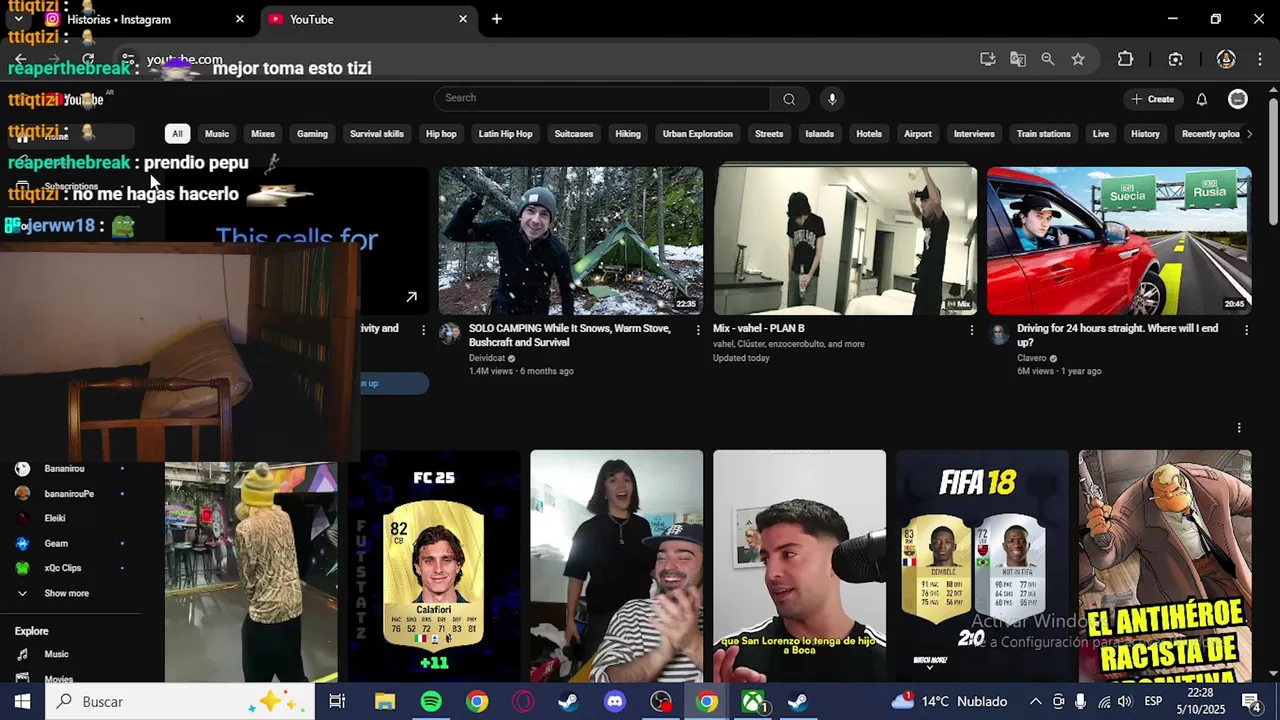The width and height of the screenshot is (1280, 720).
Task: Open the FC 25 Calafiori short
Action: (434, 566)
